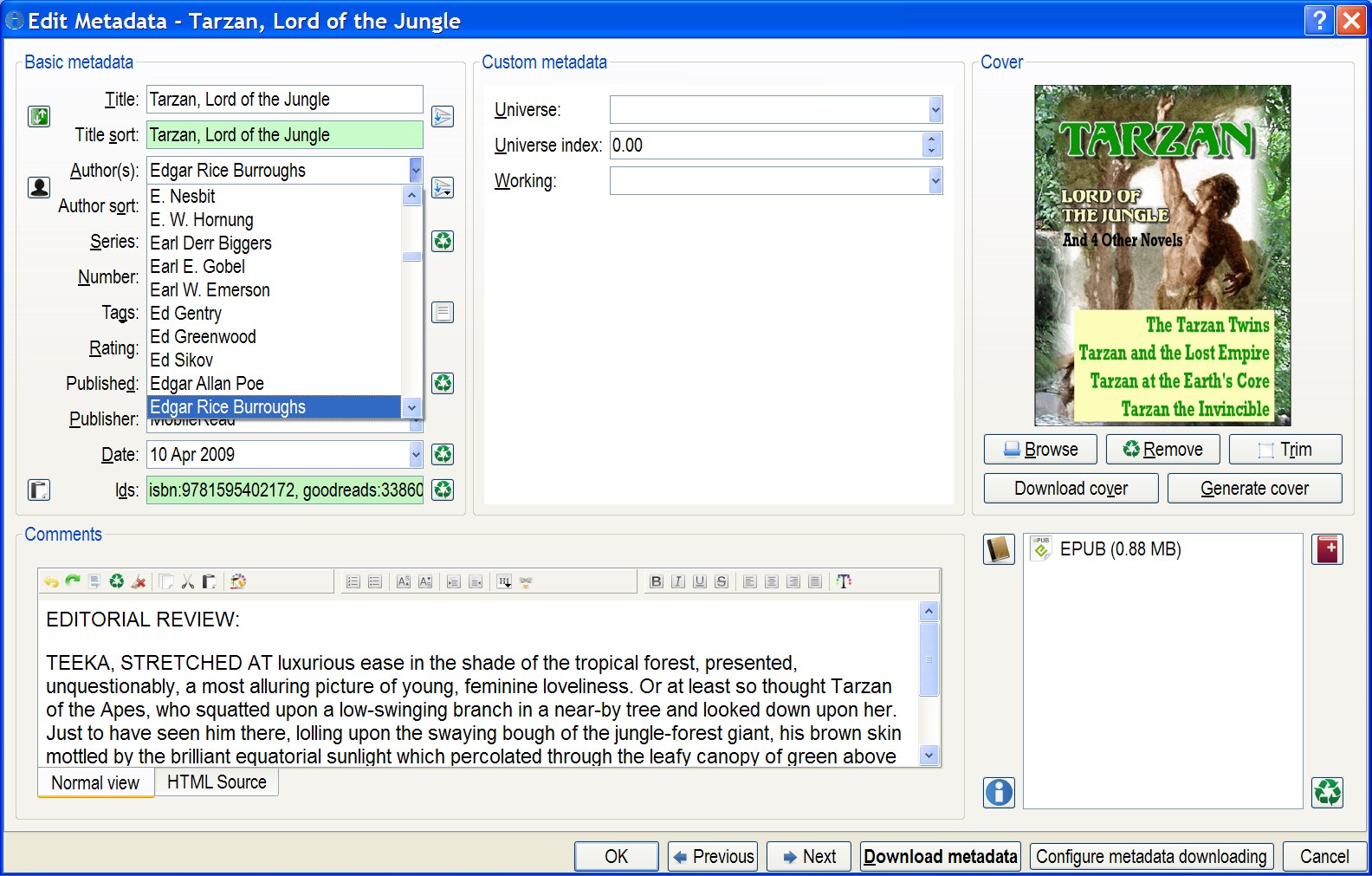Select E. W. Hornung from author list
The height and width of the screenshot is (876, 1372).
(275, 219)
